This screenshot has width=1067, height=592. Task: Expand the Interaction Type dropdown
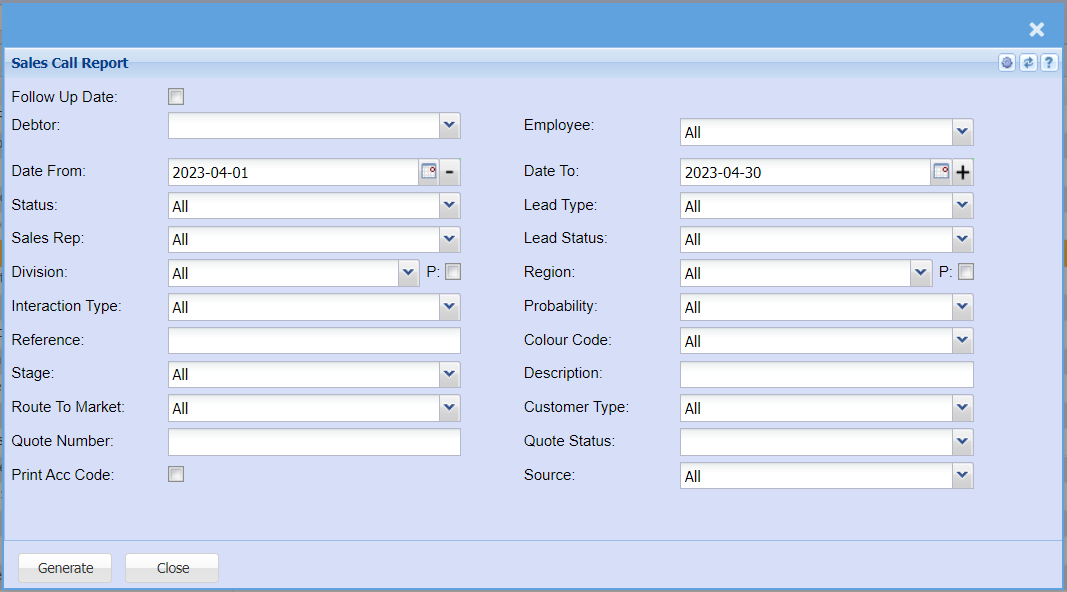click(450, 307)
